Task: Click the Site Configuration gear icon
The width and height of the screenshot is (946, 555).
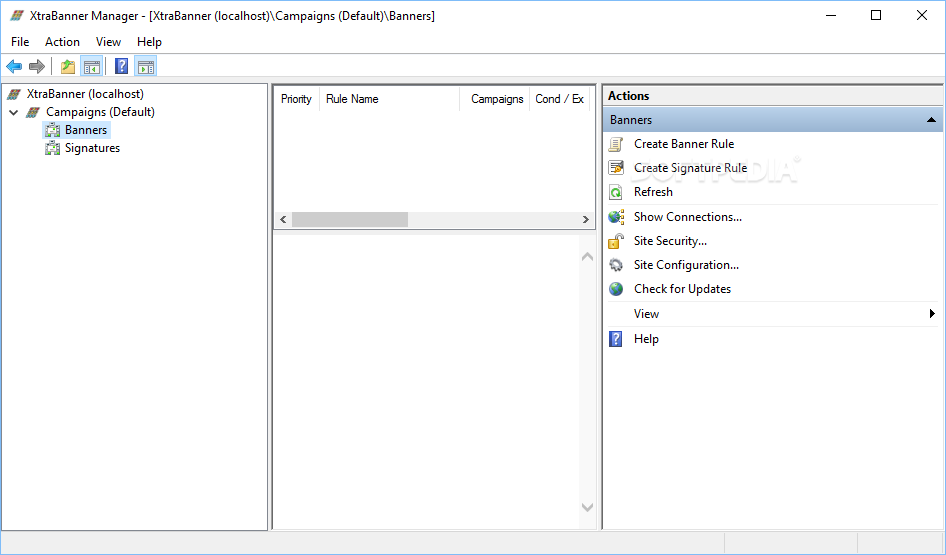Action: point(616,265)
